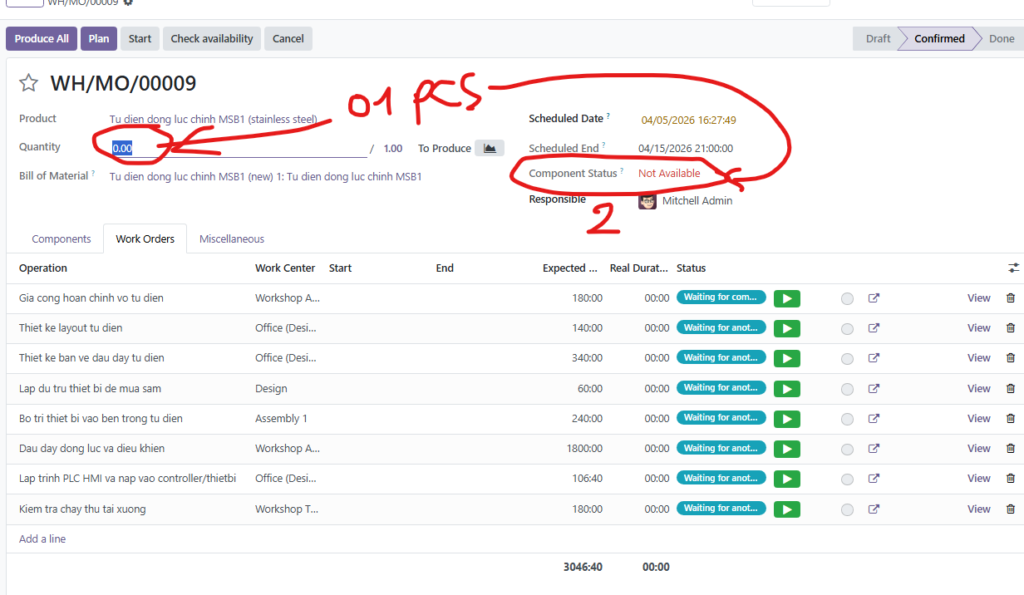Start the 'Gia cong hoan chinh vo tu dien' operation
The width and height of the screenshot is (1024, 595).
(x=787, y=298)
